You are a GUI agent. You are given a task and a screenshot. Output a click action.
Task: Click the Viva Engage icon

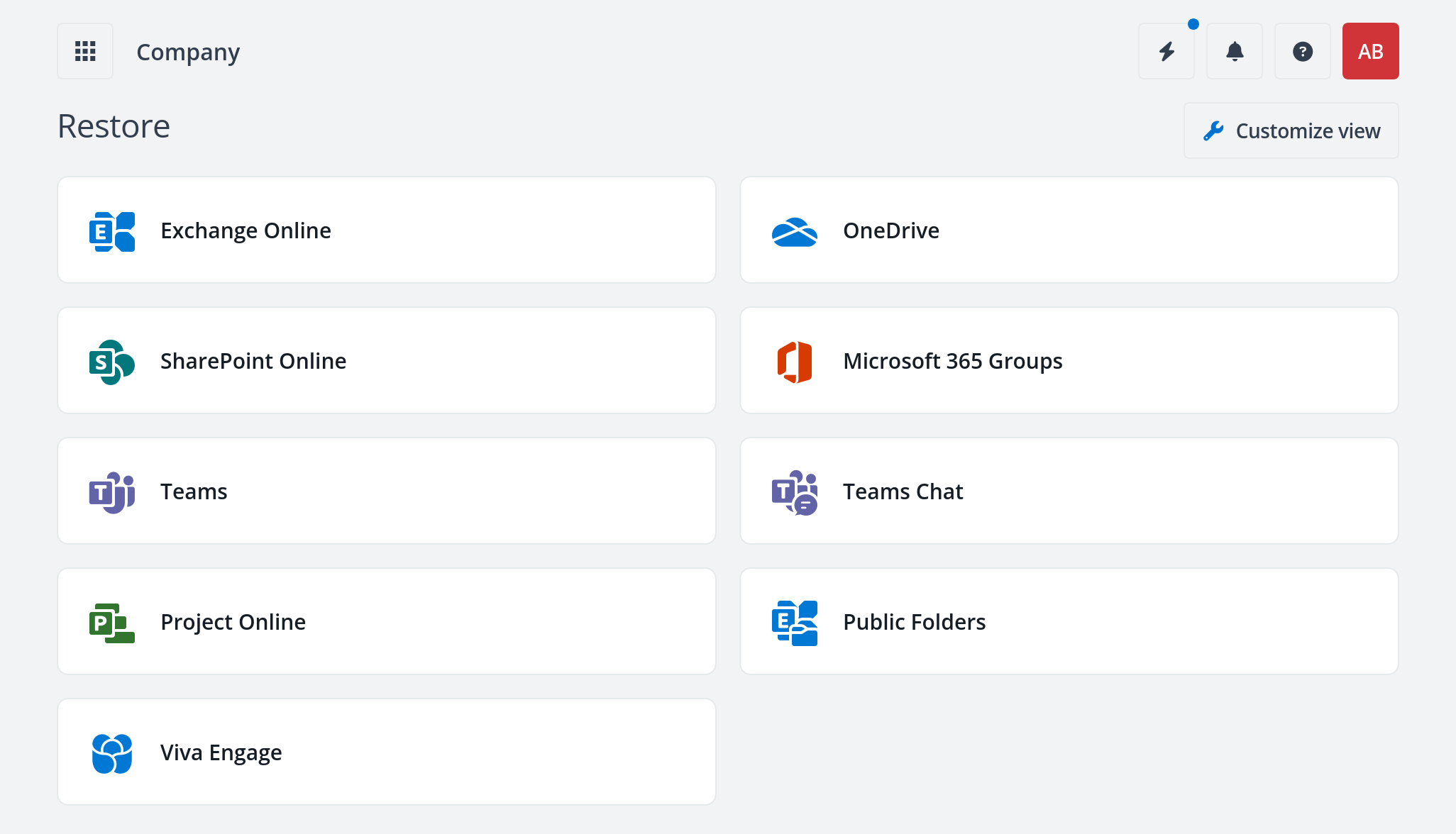pos(112,753)
